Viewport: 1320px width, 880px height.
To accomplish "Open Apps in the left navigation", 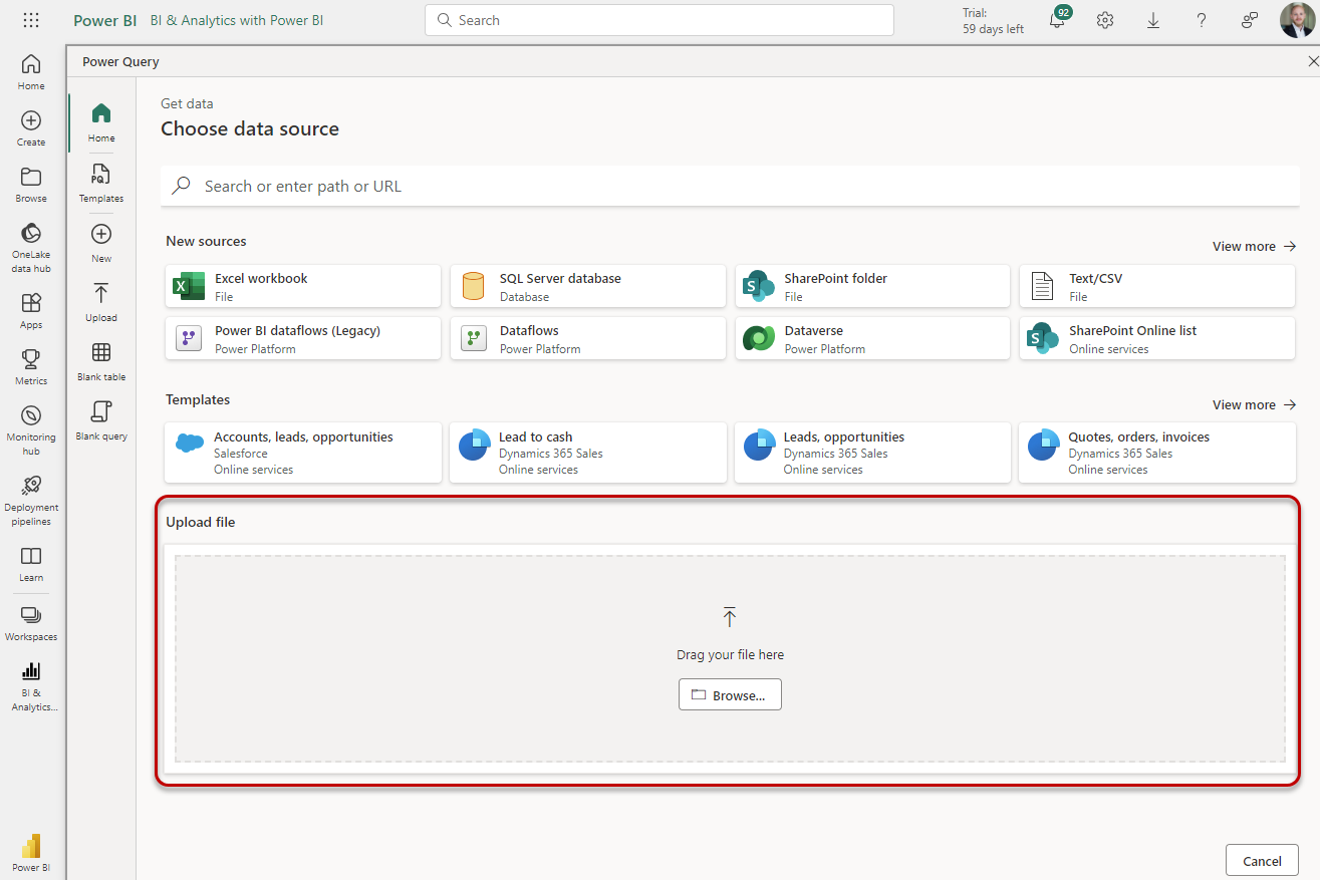I will click(x=31, y=311).
